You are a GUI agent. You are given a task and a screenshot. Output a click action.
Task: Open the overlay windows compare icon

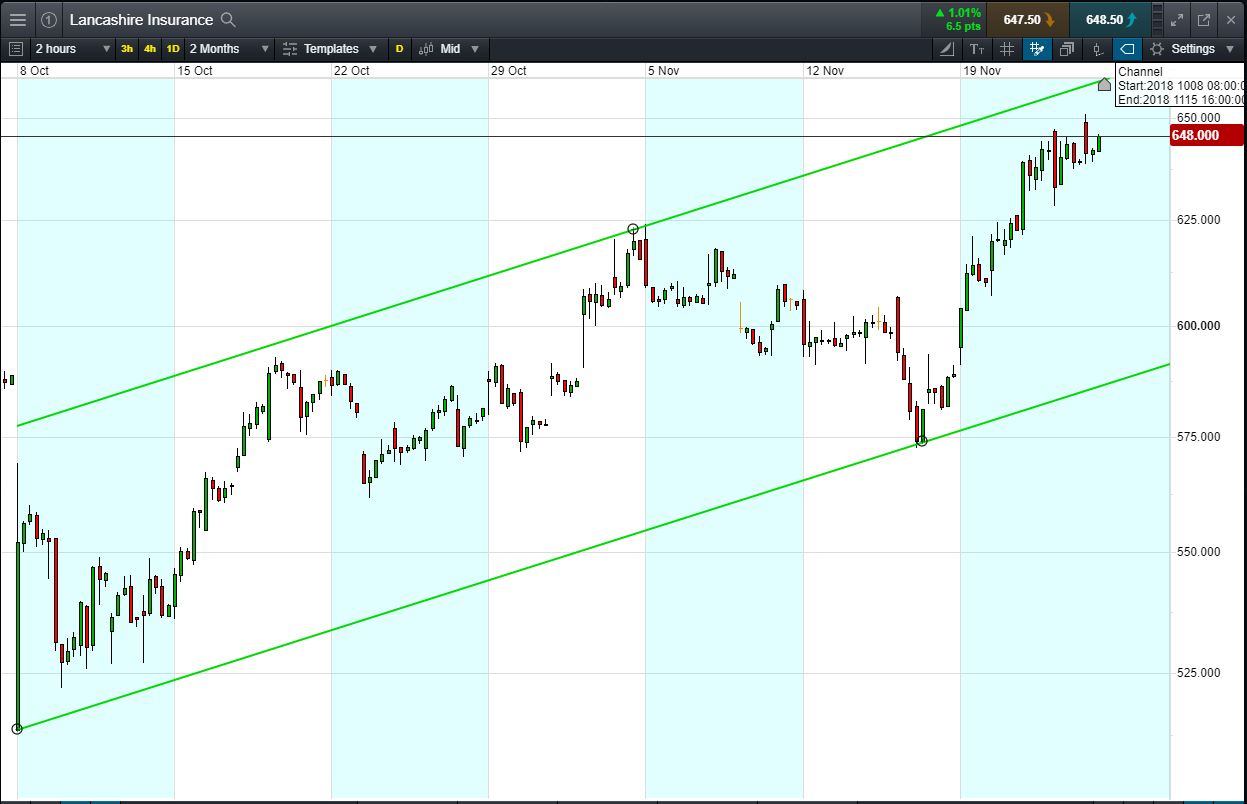pos(1067,48)
